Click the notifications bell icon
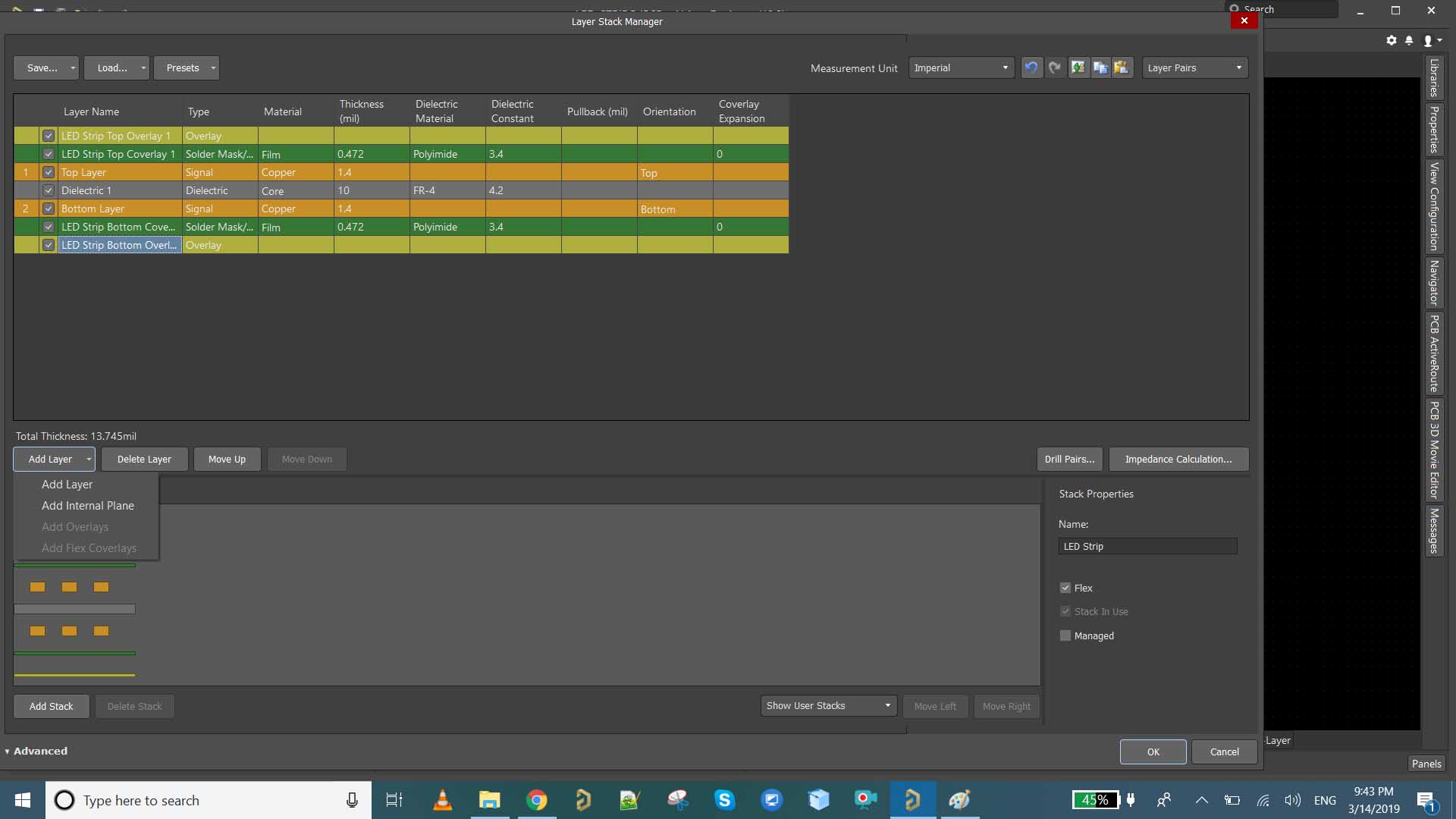Image resolution: width=1456 pixels, height=819 pixels. (1409, 40)
